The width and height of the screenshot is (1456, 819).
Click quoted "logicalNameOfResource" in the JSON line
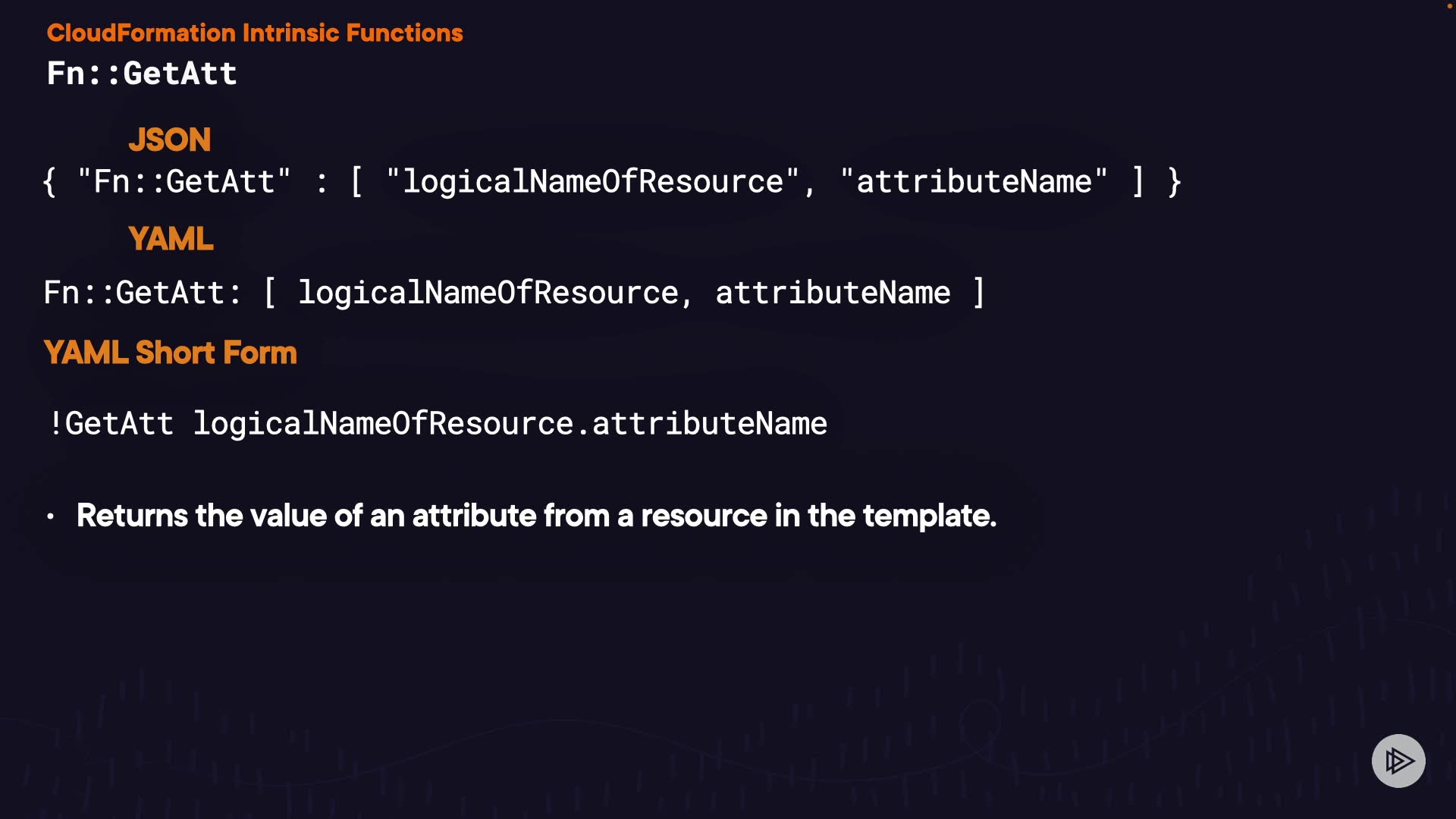pyautogui.click(x=593, y=182)
